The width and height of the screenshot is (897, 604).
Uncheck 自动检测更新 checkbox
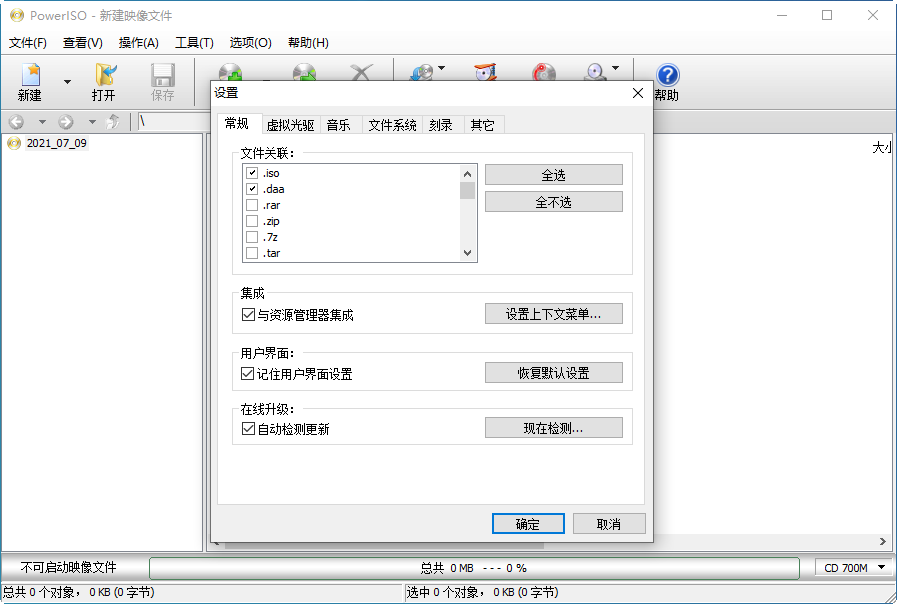(248, 429)
